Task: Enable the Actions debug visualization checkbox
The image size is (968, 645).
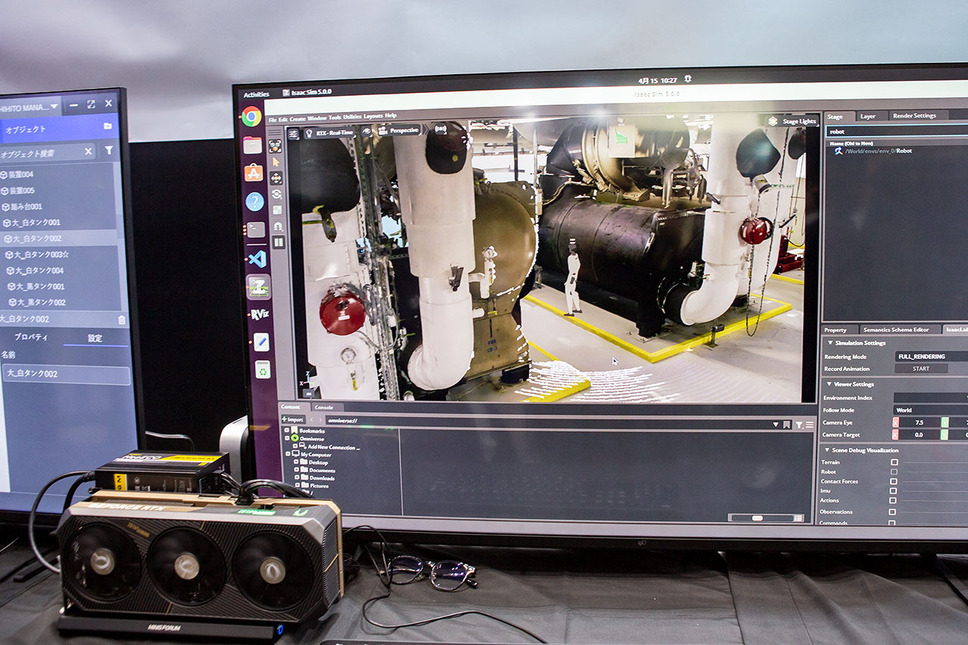Action: (x=894, y=500)
